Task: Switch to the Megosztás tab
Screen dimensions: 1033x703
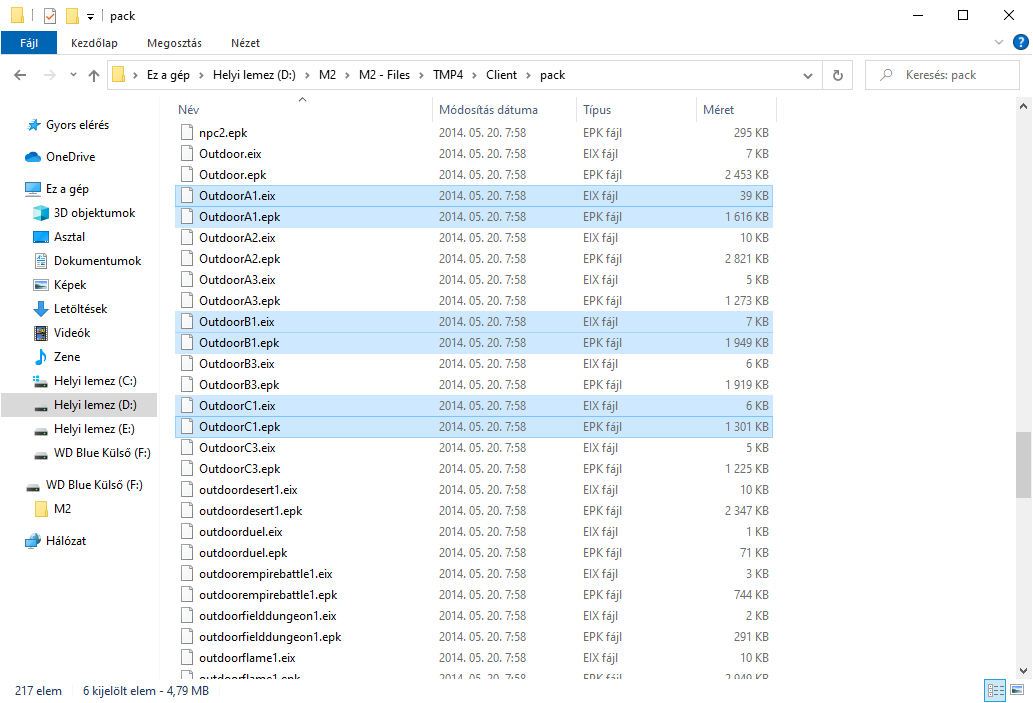Action: click(x=175, y=43)
